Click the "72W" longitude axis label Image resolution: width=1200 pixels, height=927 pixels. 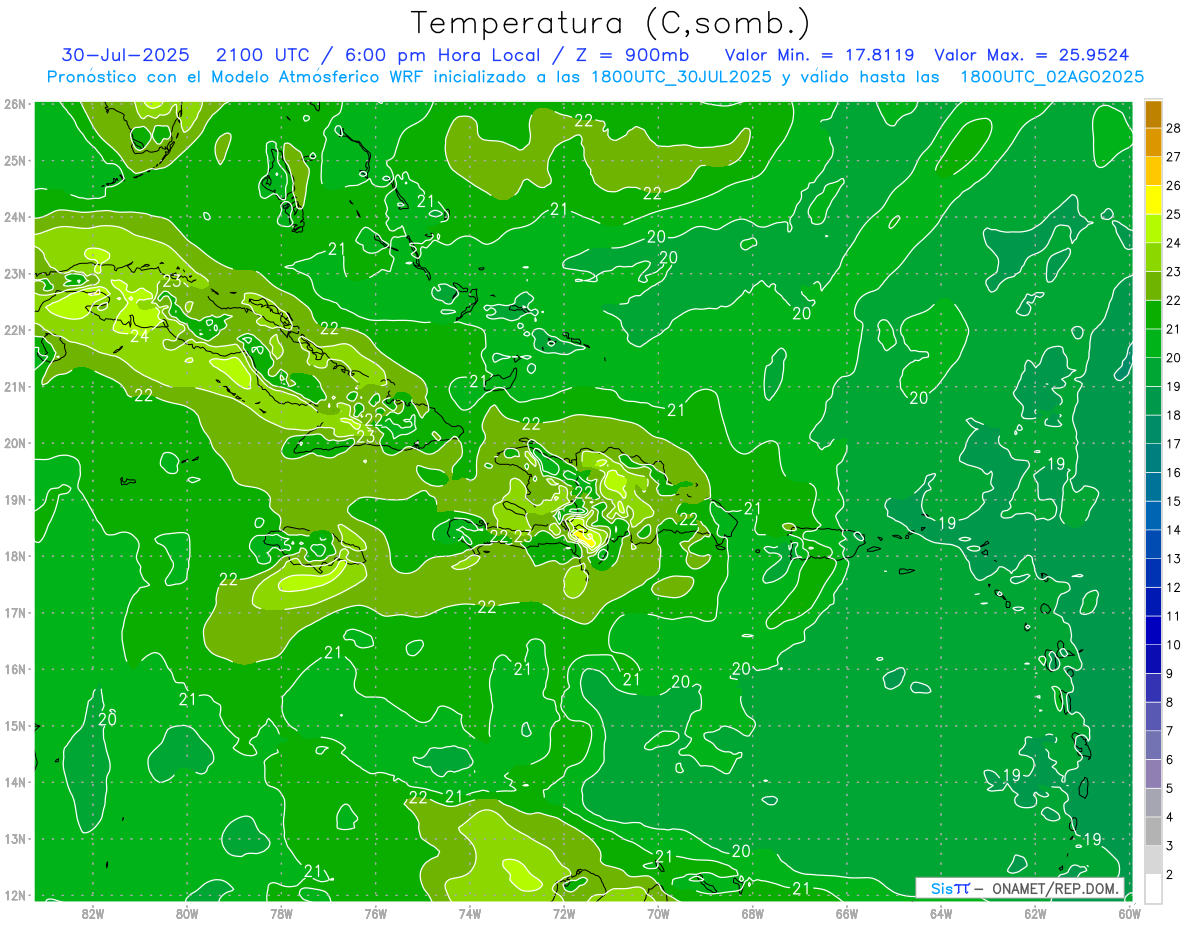(564, 913)
